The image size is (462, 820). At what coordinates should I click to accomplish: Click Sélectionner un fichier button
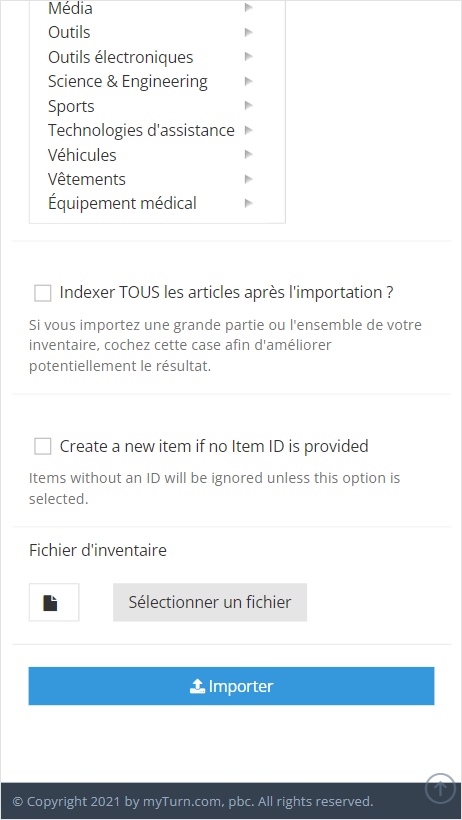pyautogui.click(x=210, y=602)
